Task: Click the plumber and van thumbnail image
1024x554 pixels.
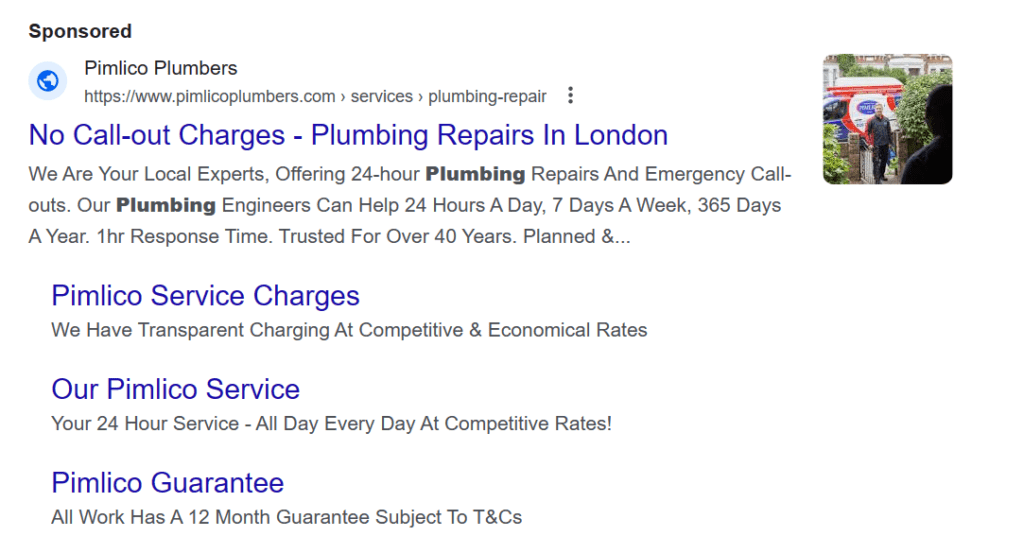Action: [888, 119]
